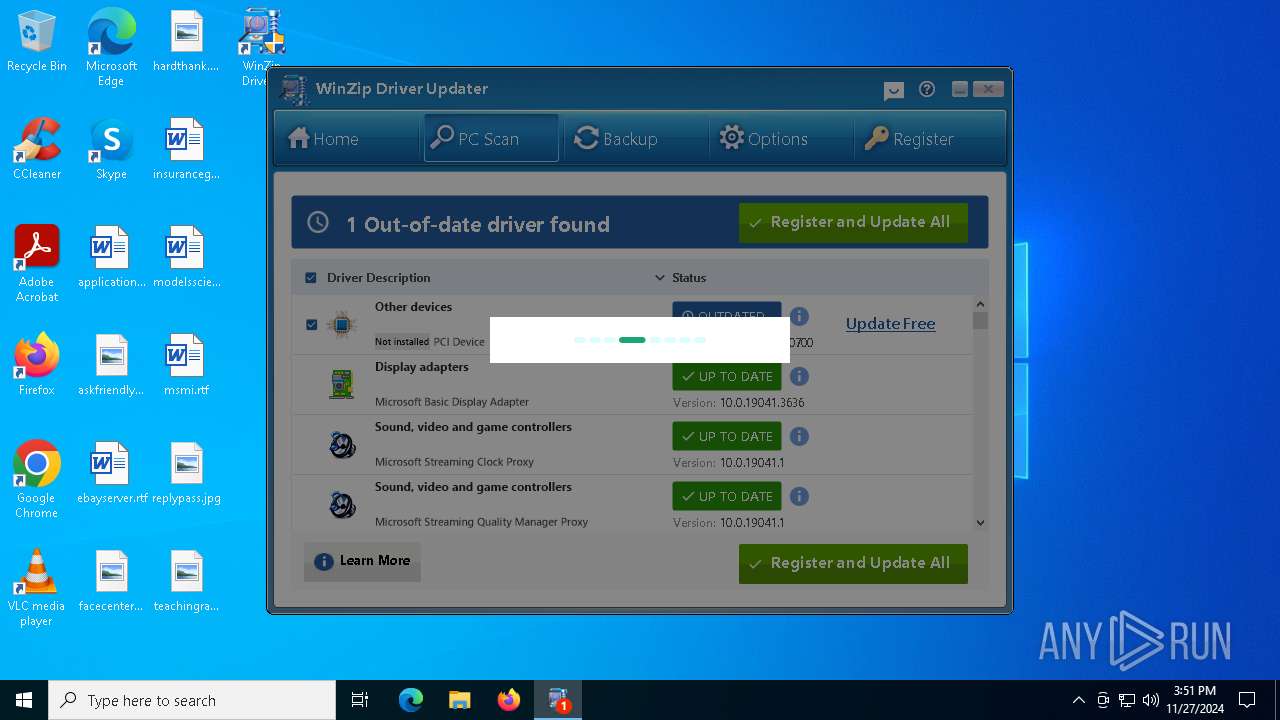Image resolution: width=1280 pixels, height=720 pixels.
Task: Click UP TO DATE badge for Display adapters
Action: 727,377
